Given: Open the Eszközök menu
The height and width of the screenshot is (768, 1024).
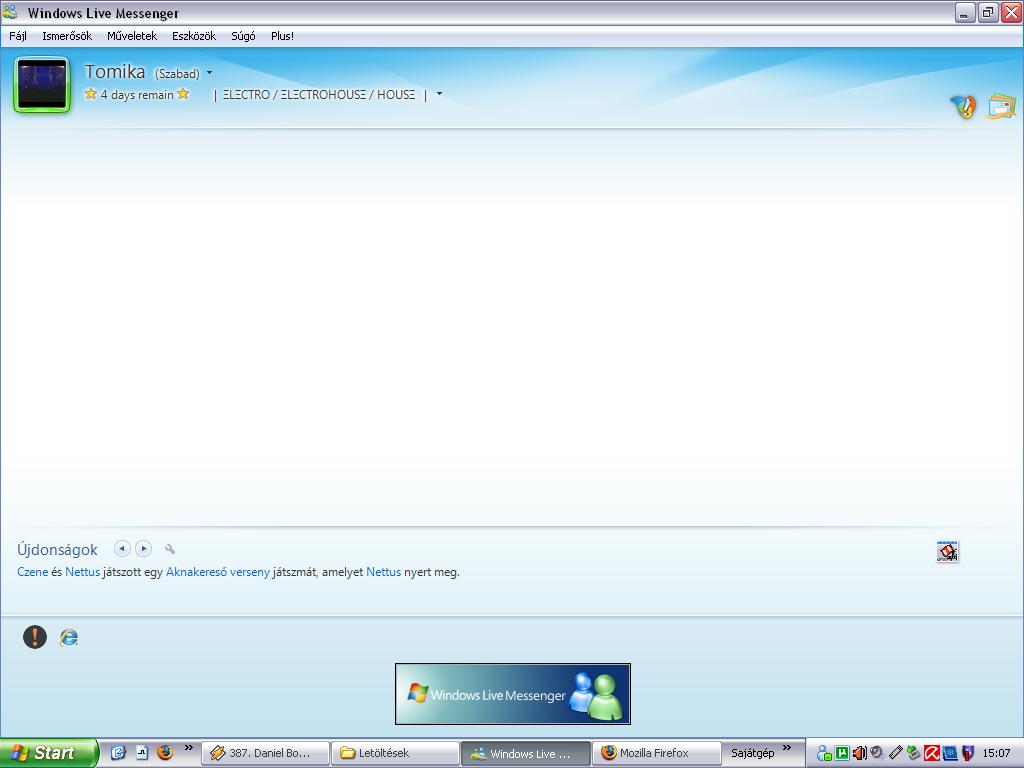Looking at the screenshot, I should point(194,36).
